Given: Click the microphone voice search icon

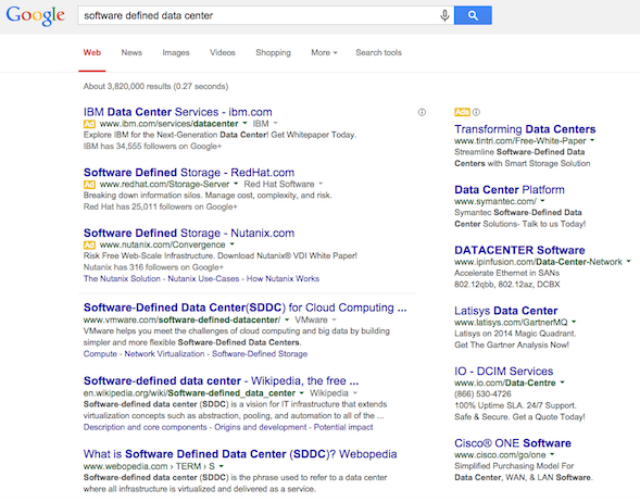Looking at the screenshot, I should 444,16.
